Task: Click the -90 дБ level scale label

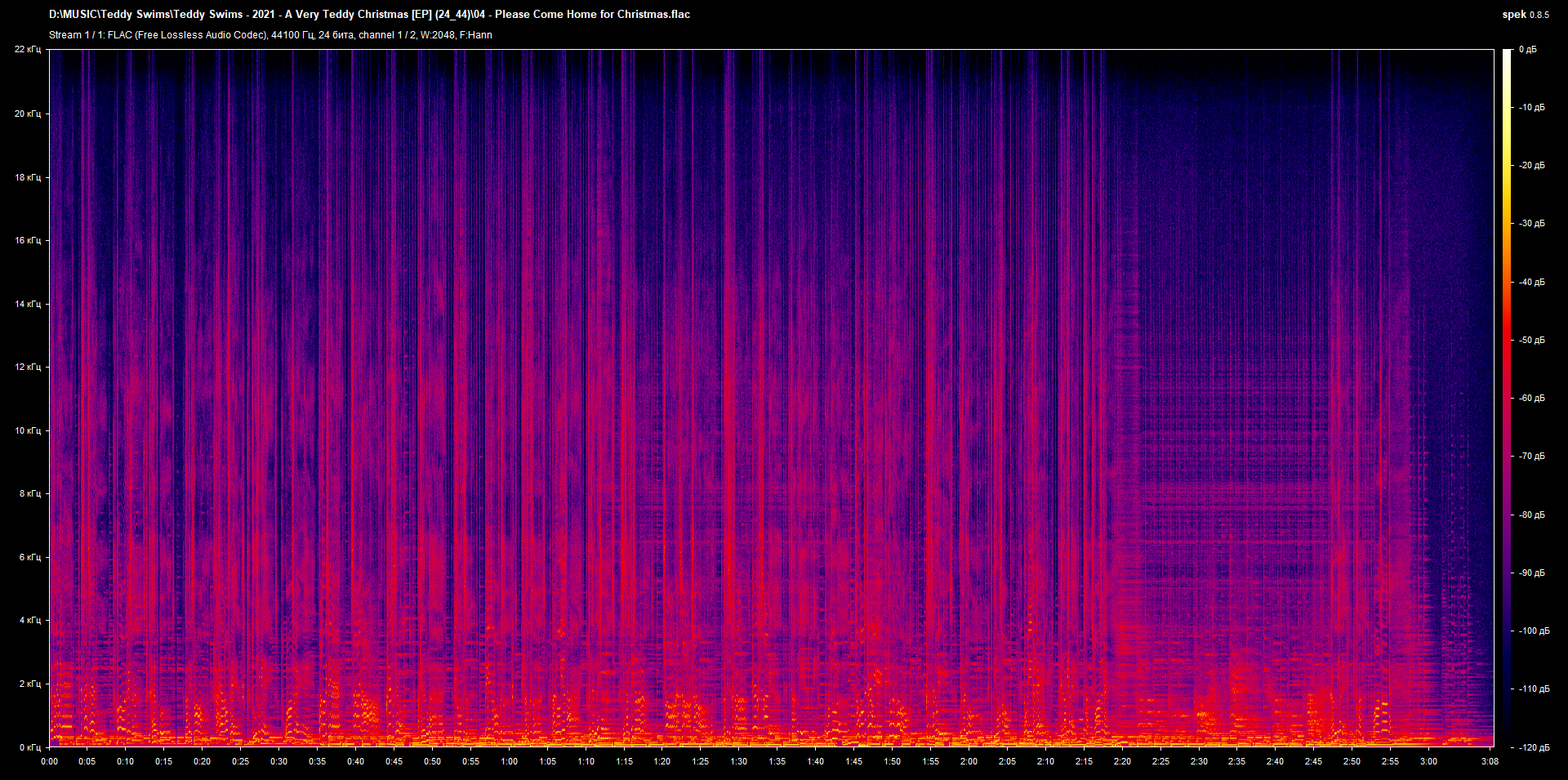Action: [1531, 573]
